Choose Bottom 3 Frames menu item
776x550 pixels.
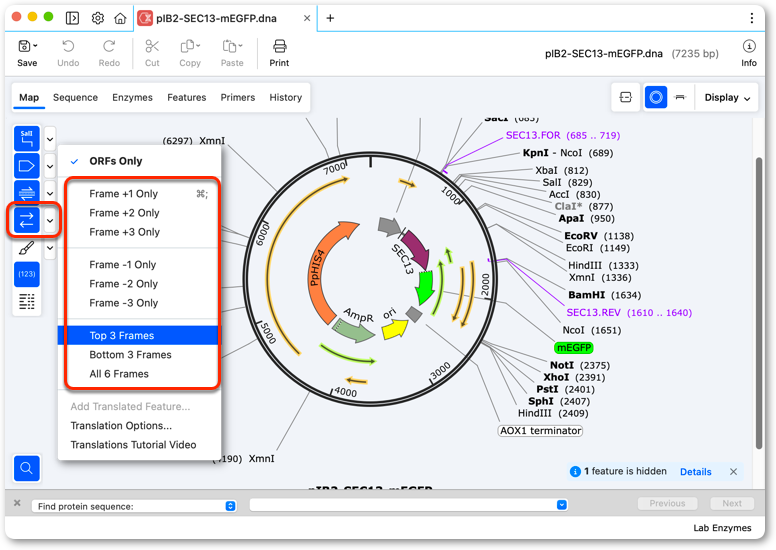[139, 355]
